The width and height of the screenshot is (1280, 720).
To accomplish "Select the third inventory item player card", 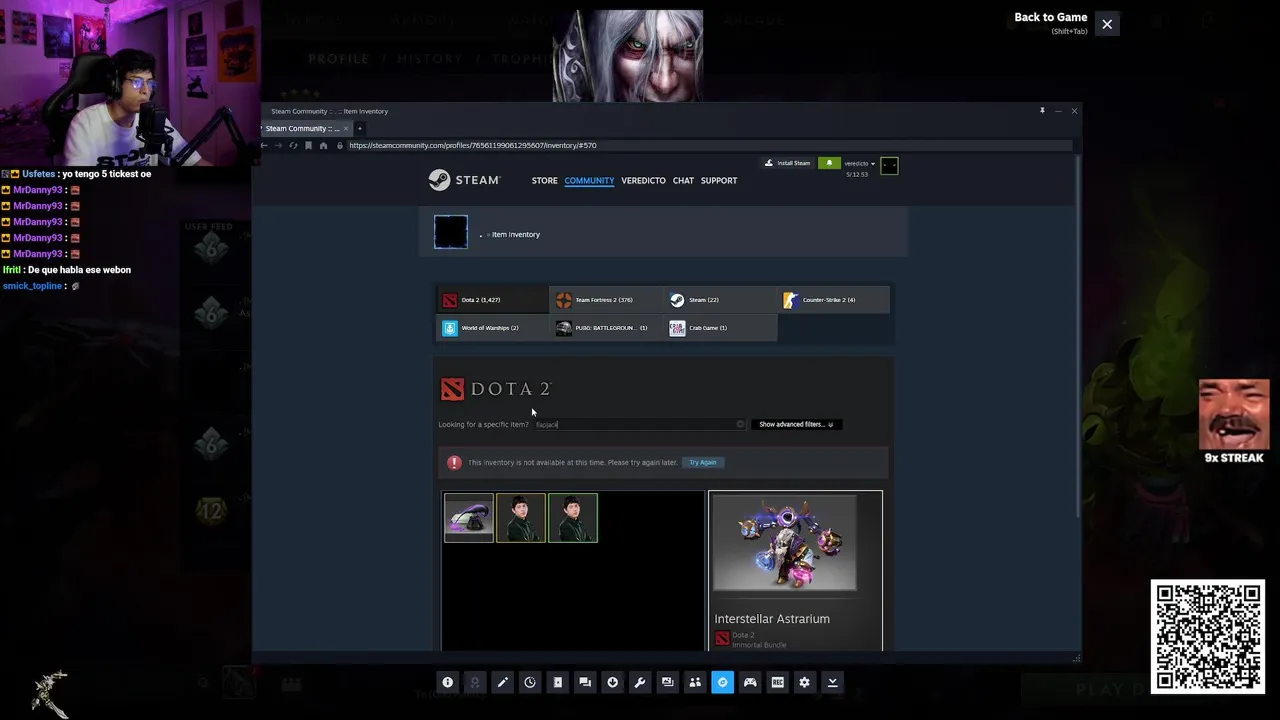I will coord(573,518).
